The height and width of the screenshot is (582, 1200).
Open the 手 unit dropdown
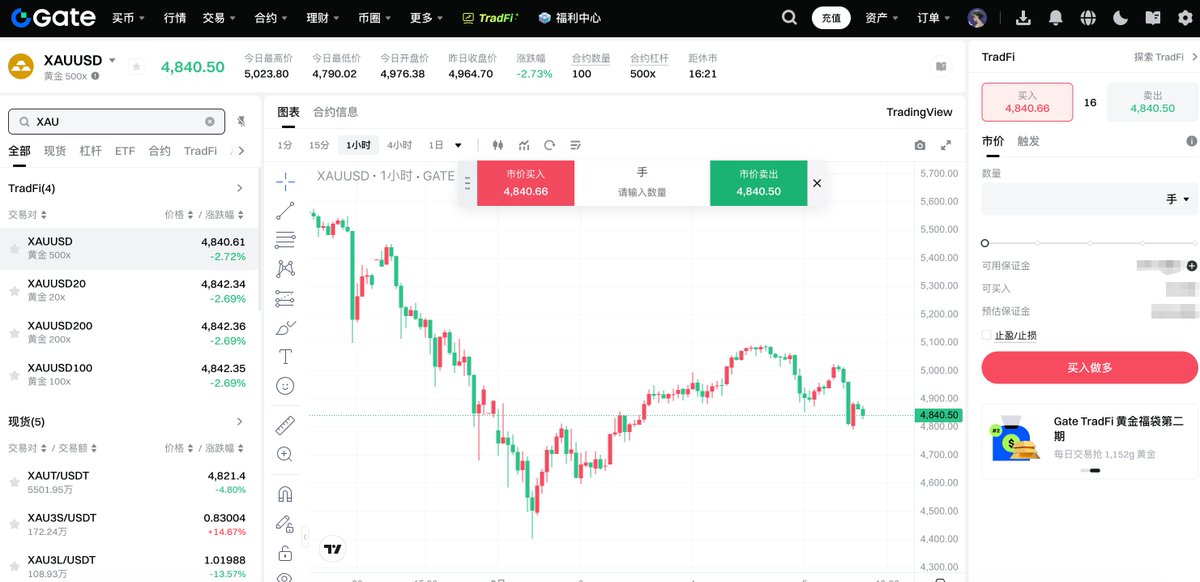[1178, 199]
